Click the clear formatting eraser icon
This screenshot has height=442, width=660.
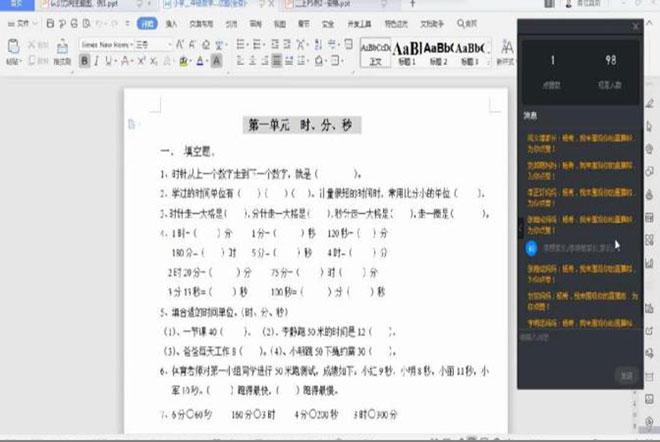click(206, 44)
